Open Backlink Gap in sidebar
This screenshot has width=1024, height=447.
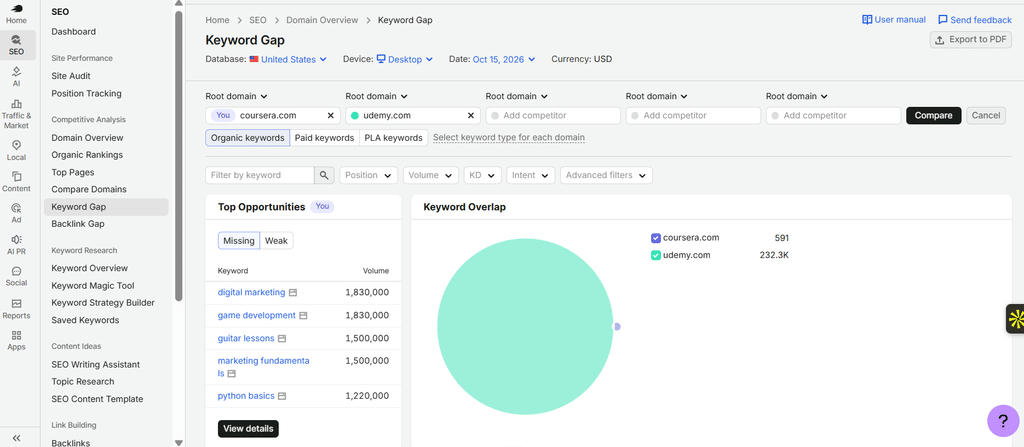coord(78,224)
